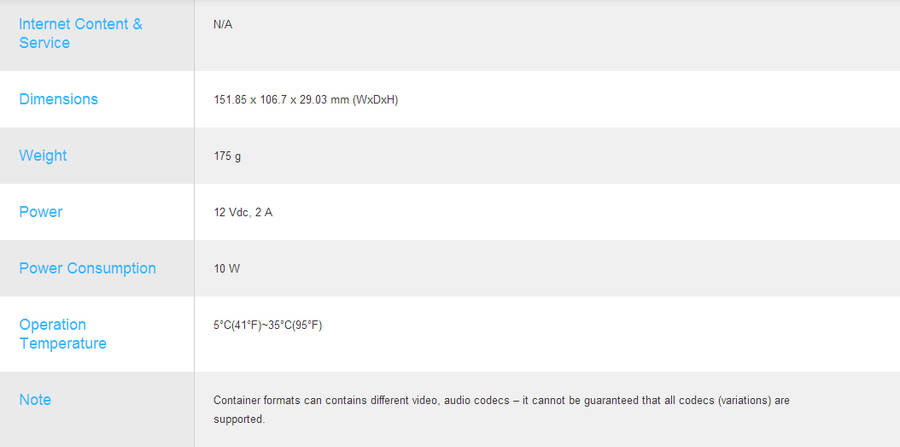Screen dimensions: 900x447
Task: Click the Note row label
Action: tap(35, 399)
